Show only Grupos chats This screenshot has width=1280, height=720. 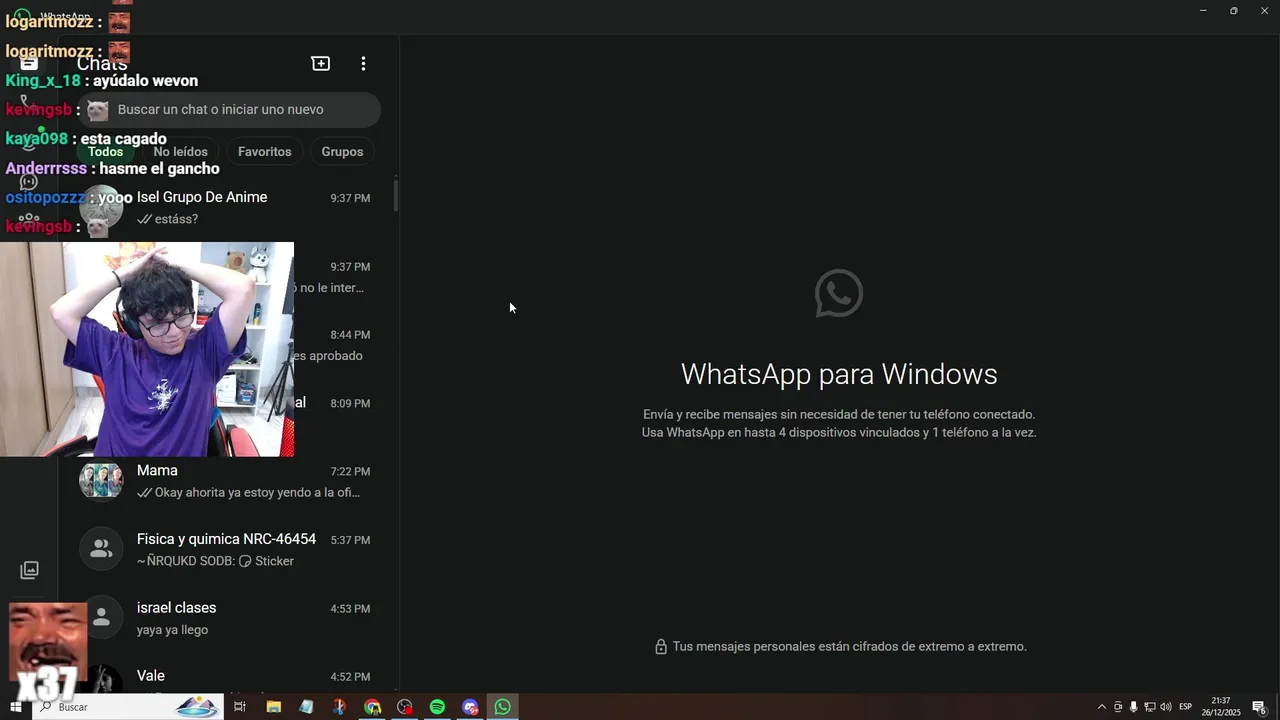(342, 152)
